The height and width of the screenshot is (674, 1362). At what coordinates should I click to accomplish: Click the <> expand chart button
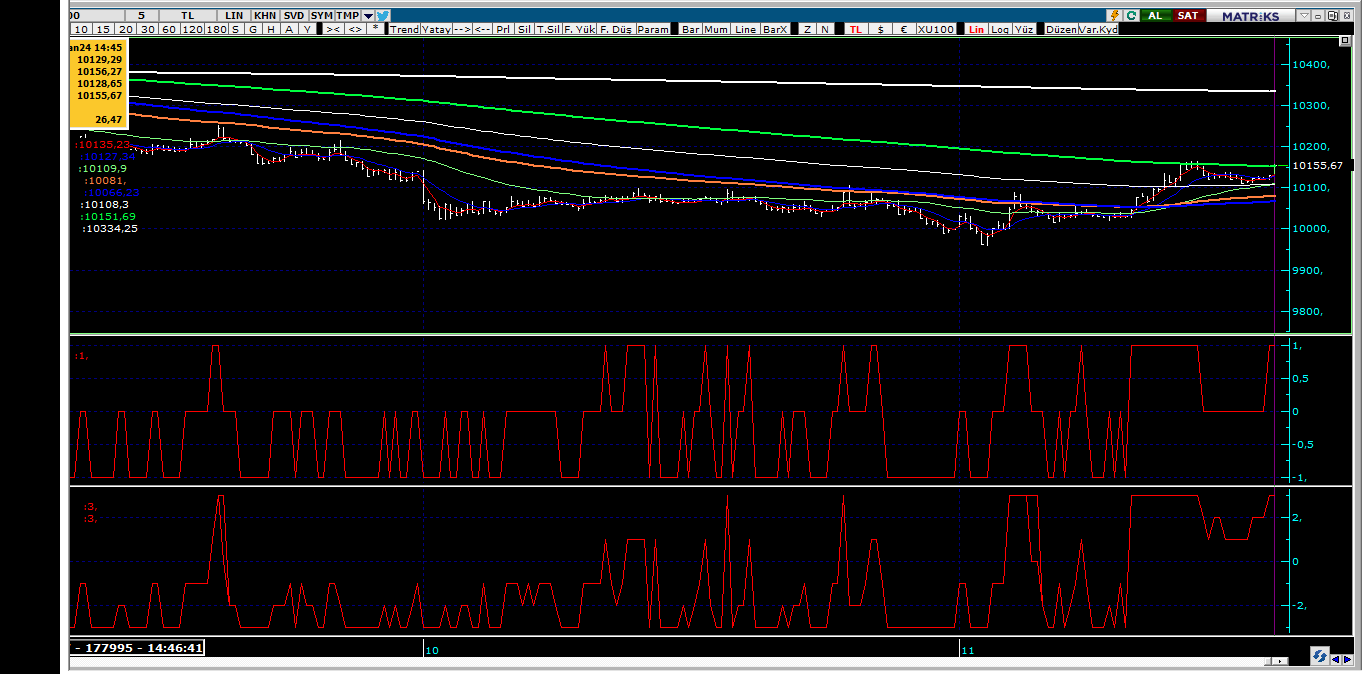point(354,29)
